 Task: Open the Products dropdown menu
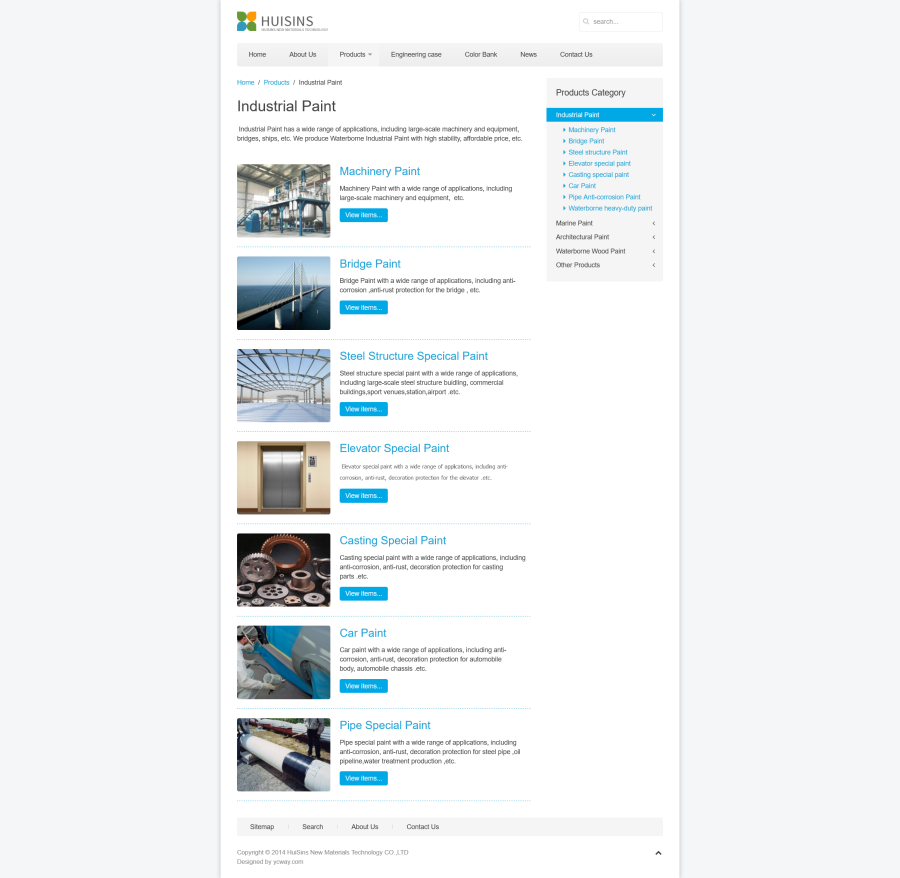pos(354,54)
